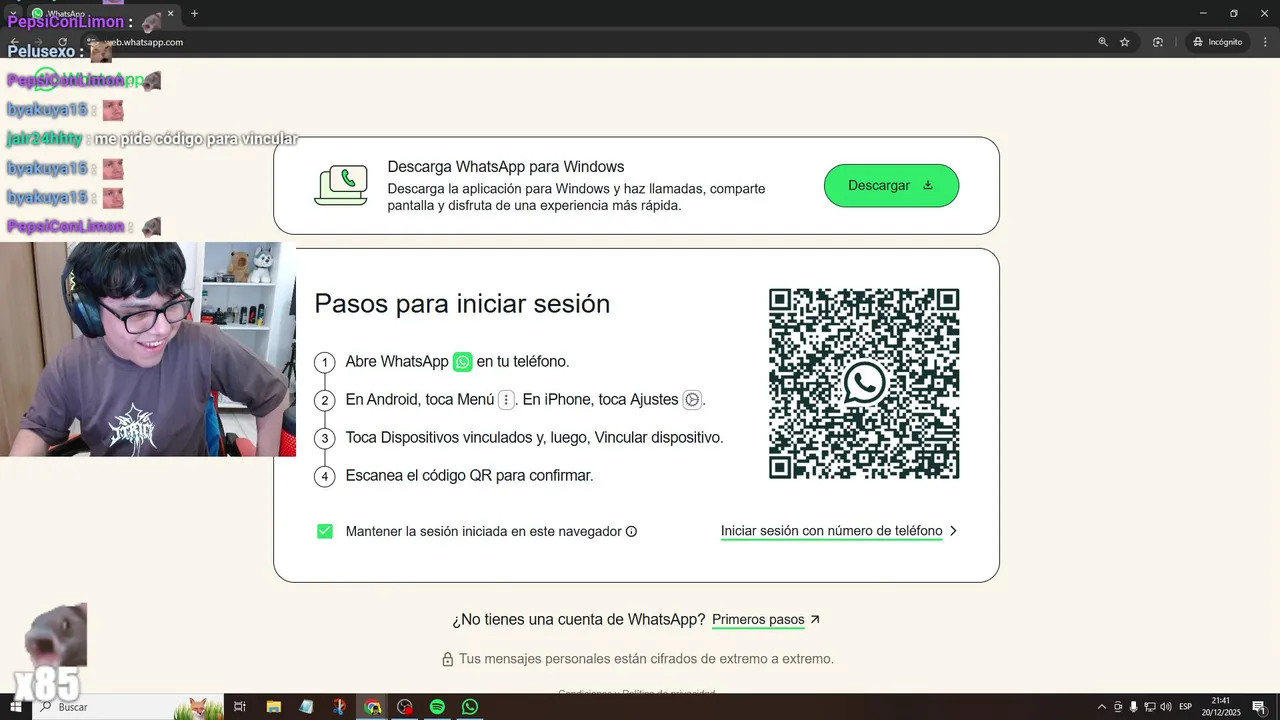Screen dimensions: 1280x720
Task: Open the WhatsApp app from the taskbar
Action: point(470,707)
